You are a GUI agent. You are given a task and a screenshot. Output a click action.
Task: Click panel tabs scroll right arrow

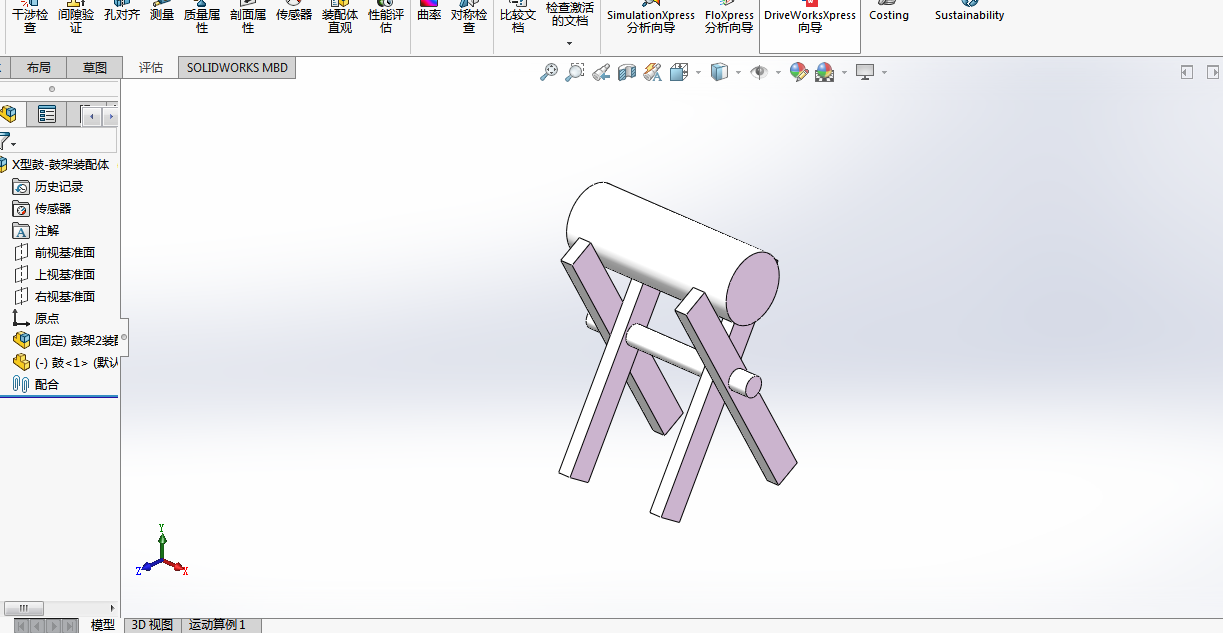click(x=110, y=117)
